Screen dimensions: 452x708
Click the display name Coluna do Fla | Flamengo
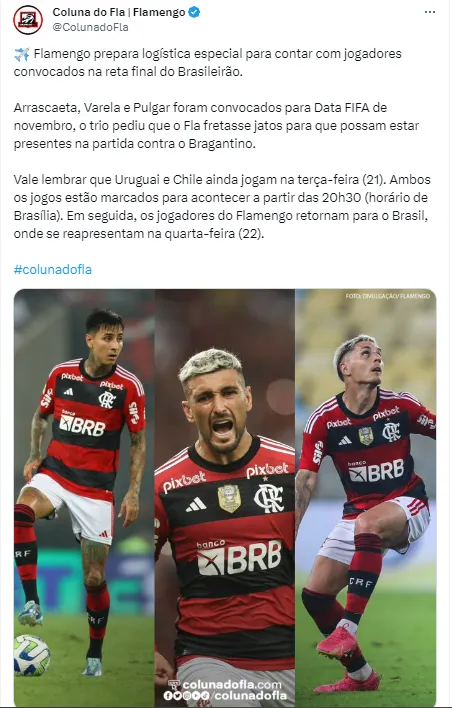click(x=119, y=12)
